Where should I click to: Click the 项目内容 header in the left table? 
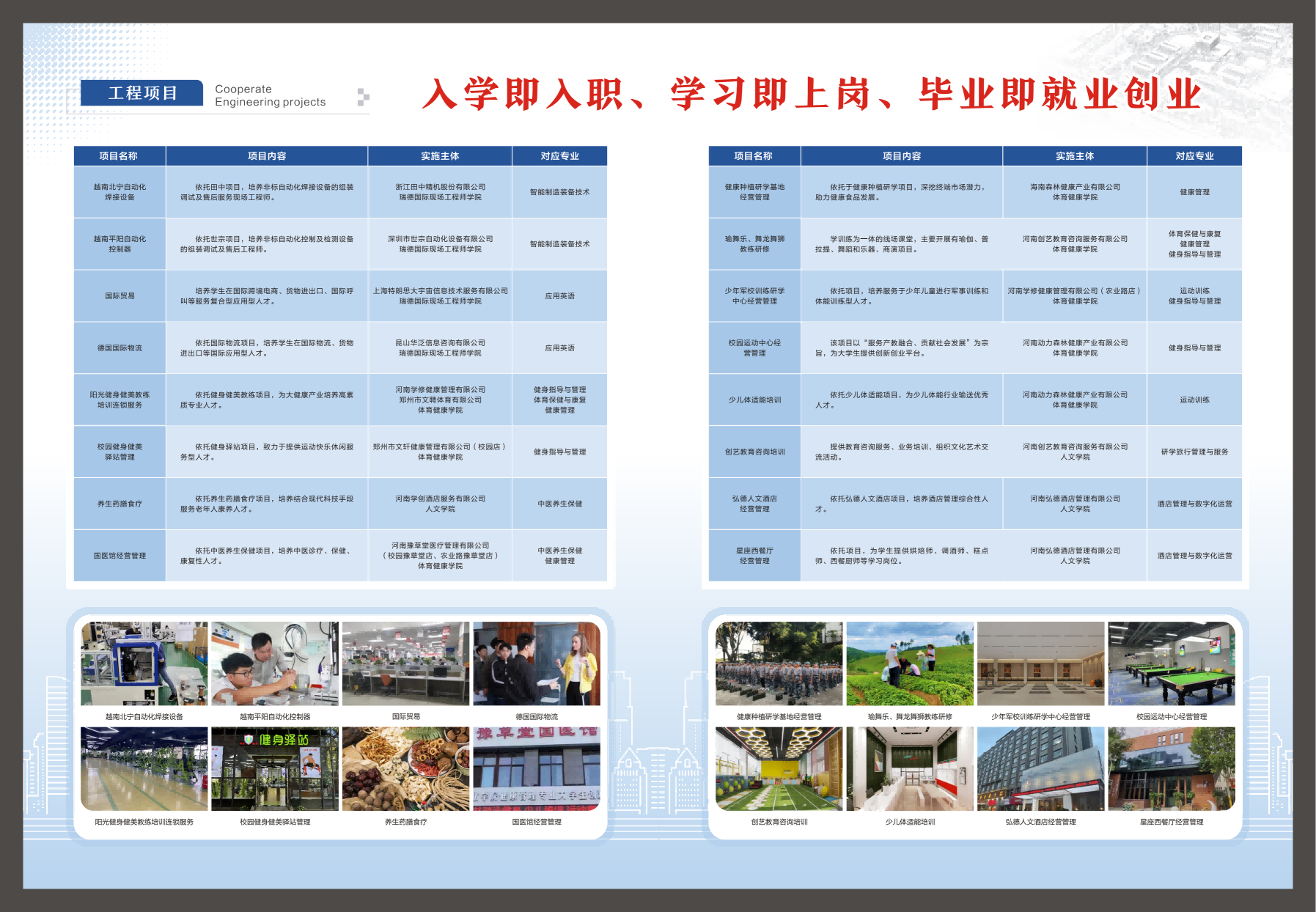[267, 156]
